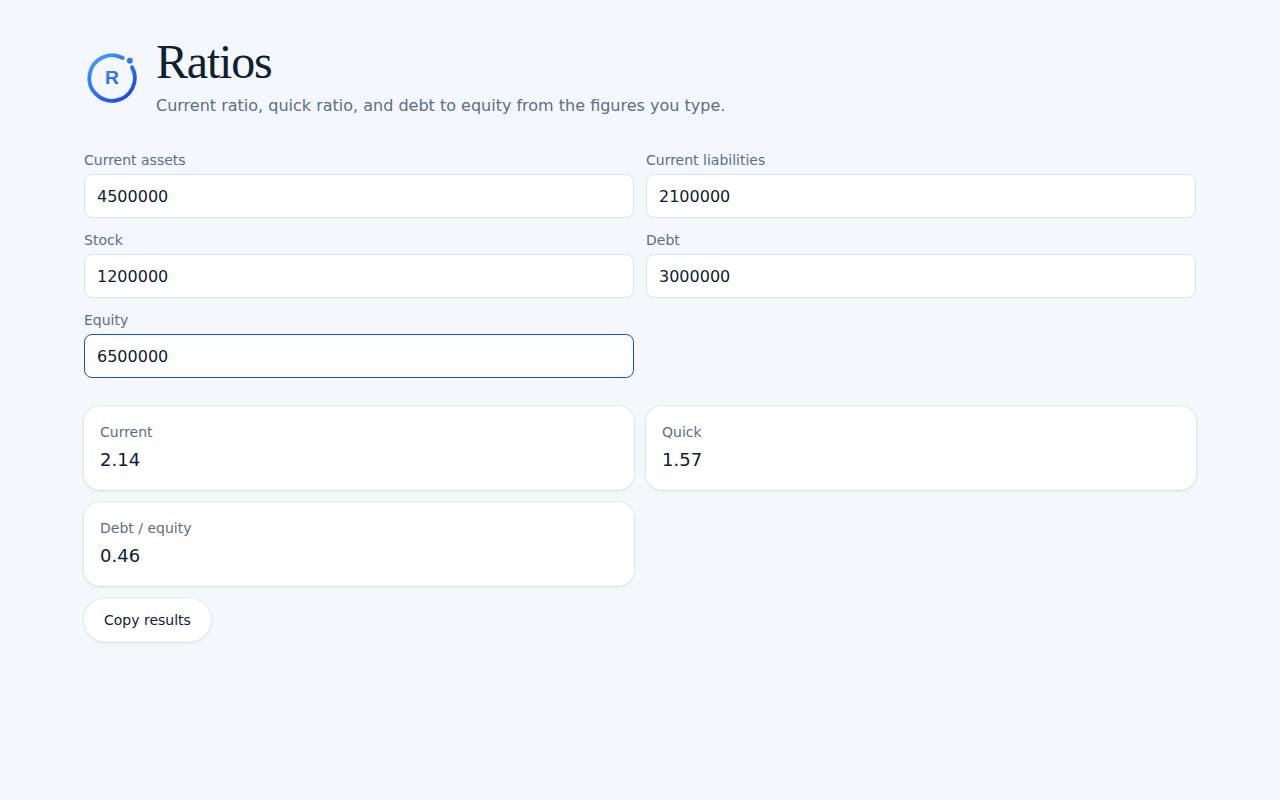Click the Debt / equity value 0.46
The height and width of the screenshot is (800, 1280).
tap(120, 556)
